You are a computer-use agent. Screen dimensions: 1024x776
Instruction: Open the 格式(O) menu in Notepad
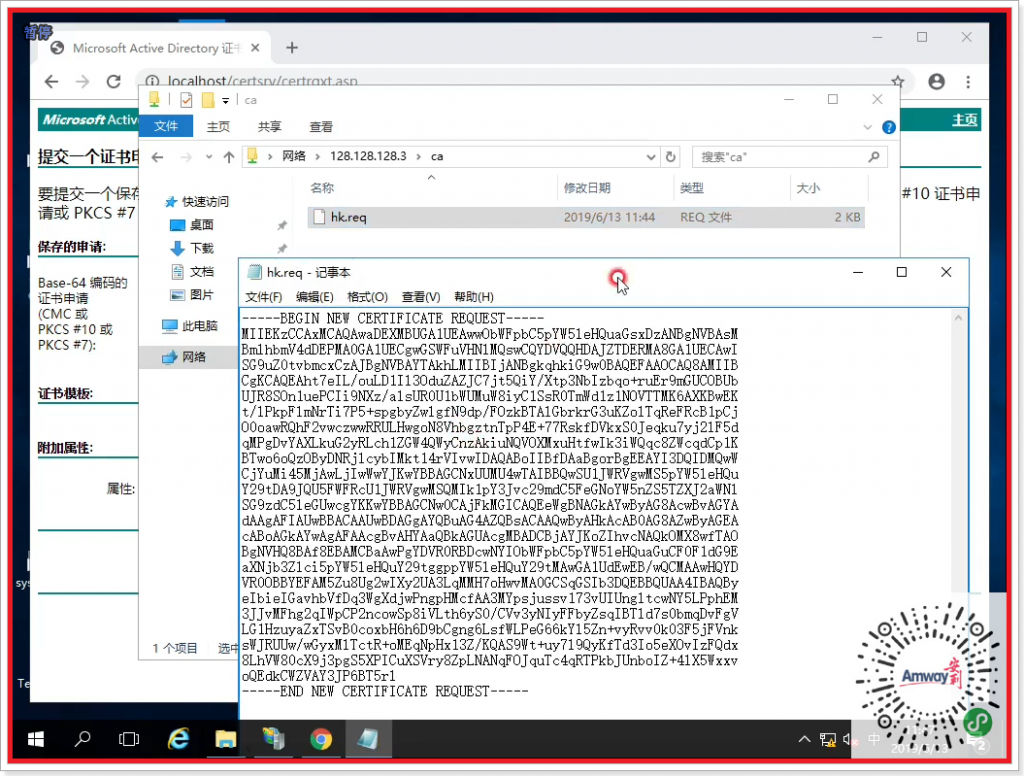(x=367, y=297)
